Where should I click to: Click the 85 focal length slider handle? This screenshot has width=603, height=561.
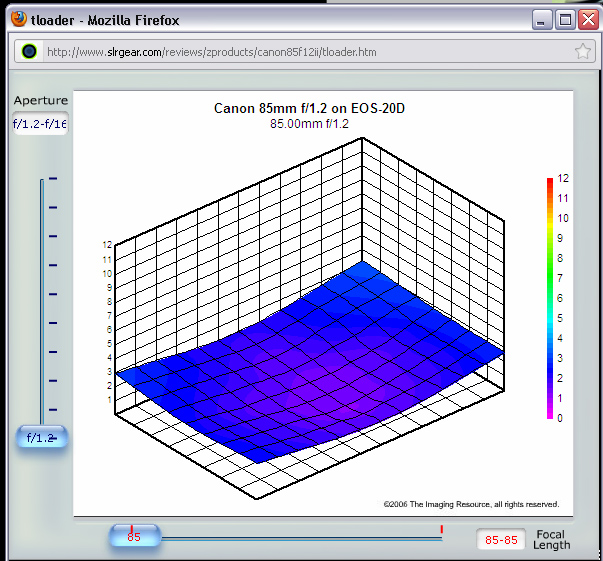pyautogui.click(x=134, y=537)
